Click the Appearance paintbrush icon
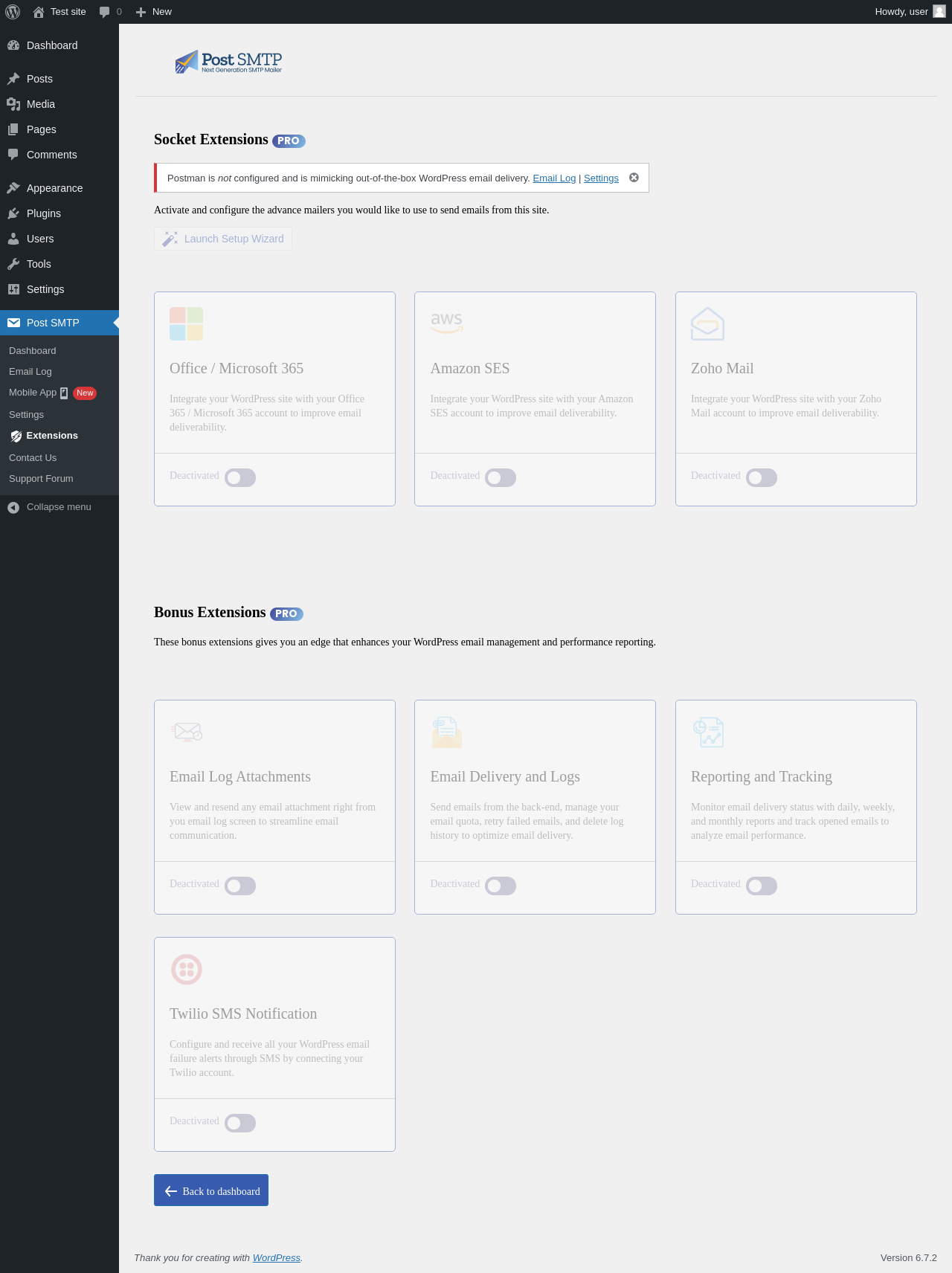 tap(13, 188)
